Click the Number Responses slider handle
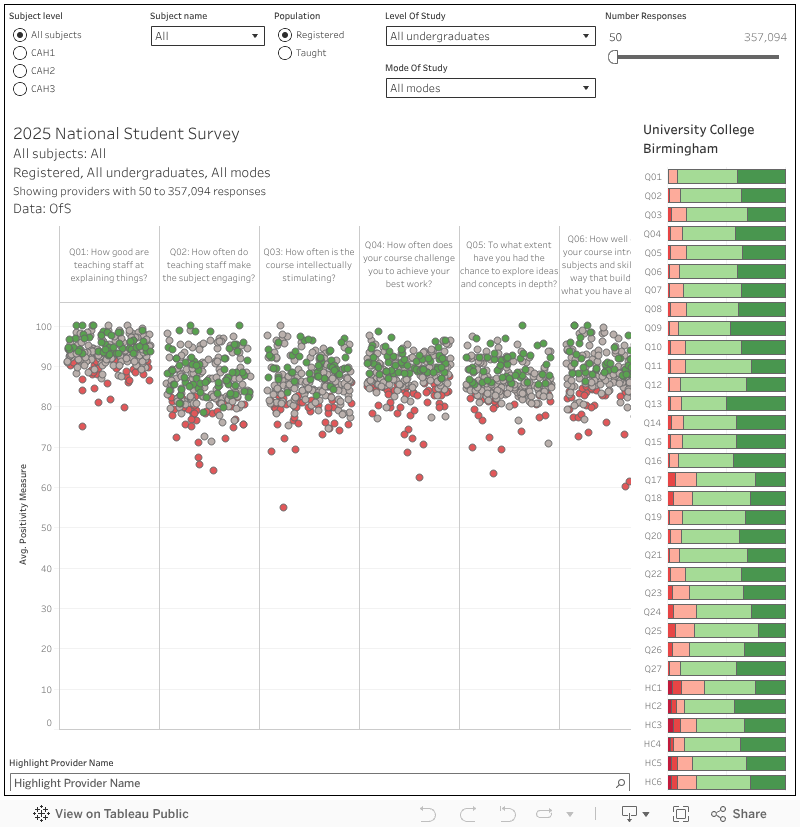This screenshot has height=827, width=800. (613, 57)
